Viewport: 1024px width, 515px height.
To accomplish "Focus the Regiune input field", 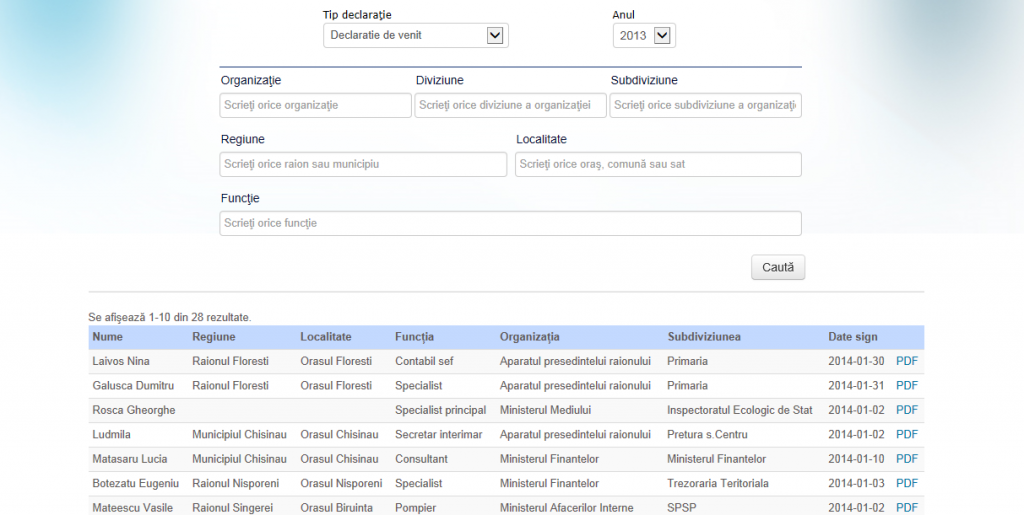I will (x=363, y=164).
